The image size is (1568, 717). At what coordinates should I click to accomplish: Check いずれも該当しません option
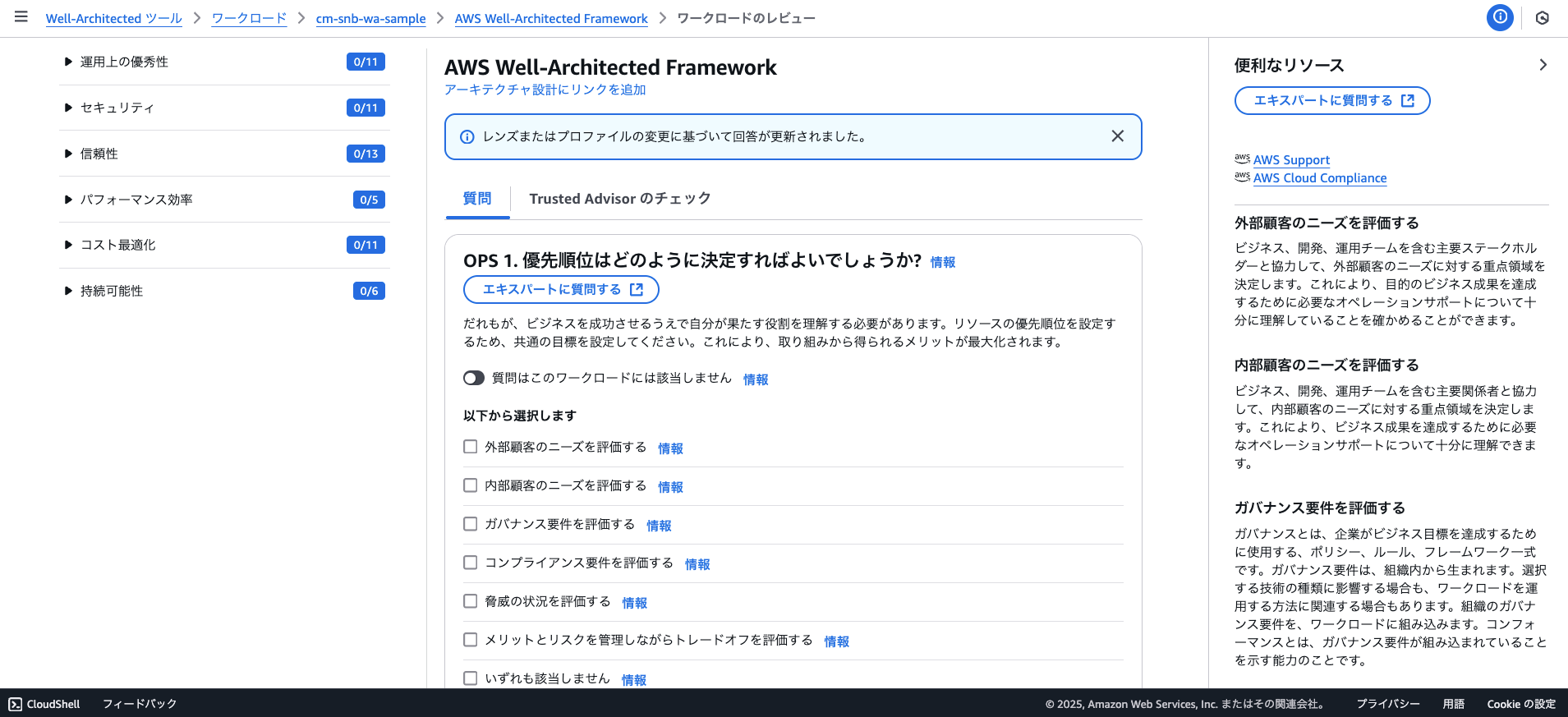(471, 678)
